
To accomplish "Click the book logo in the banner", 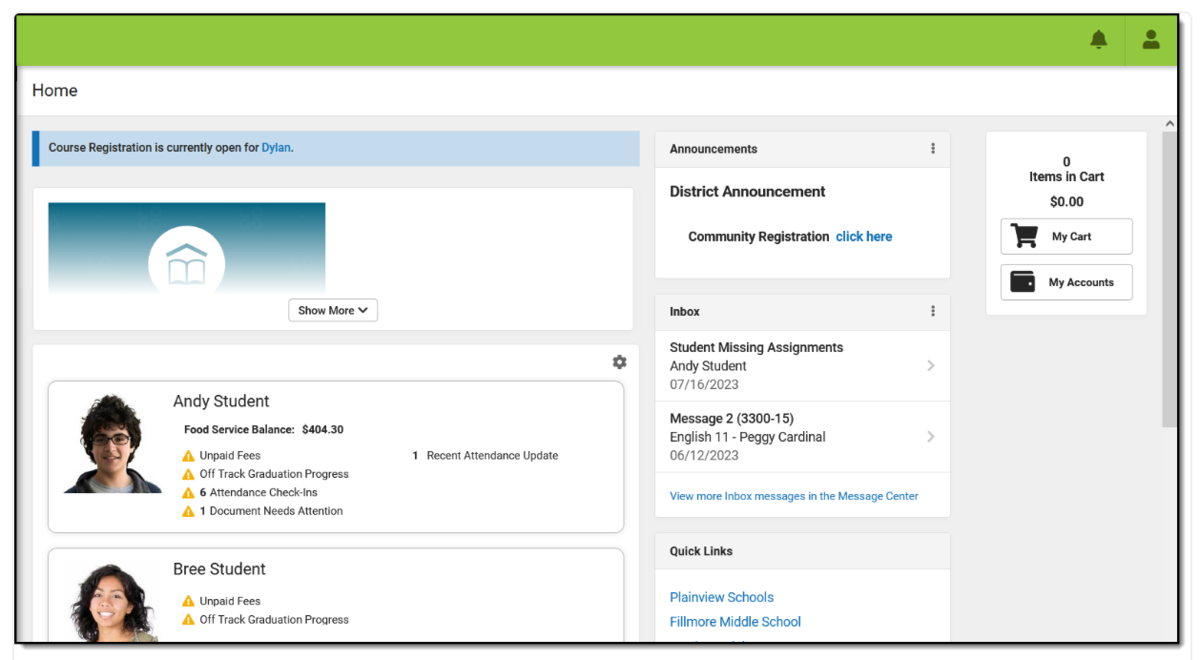I will (x=187, y=263).
